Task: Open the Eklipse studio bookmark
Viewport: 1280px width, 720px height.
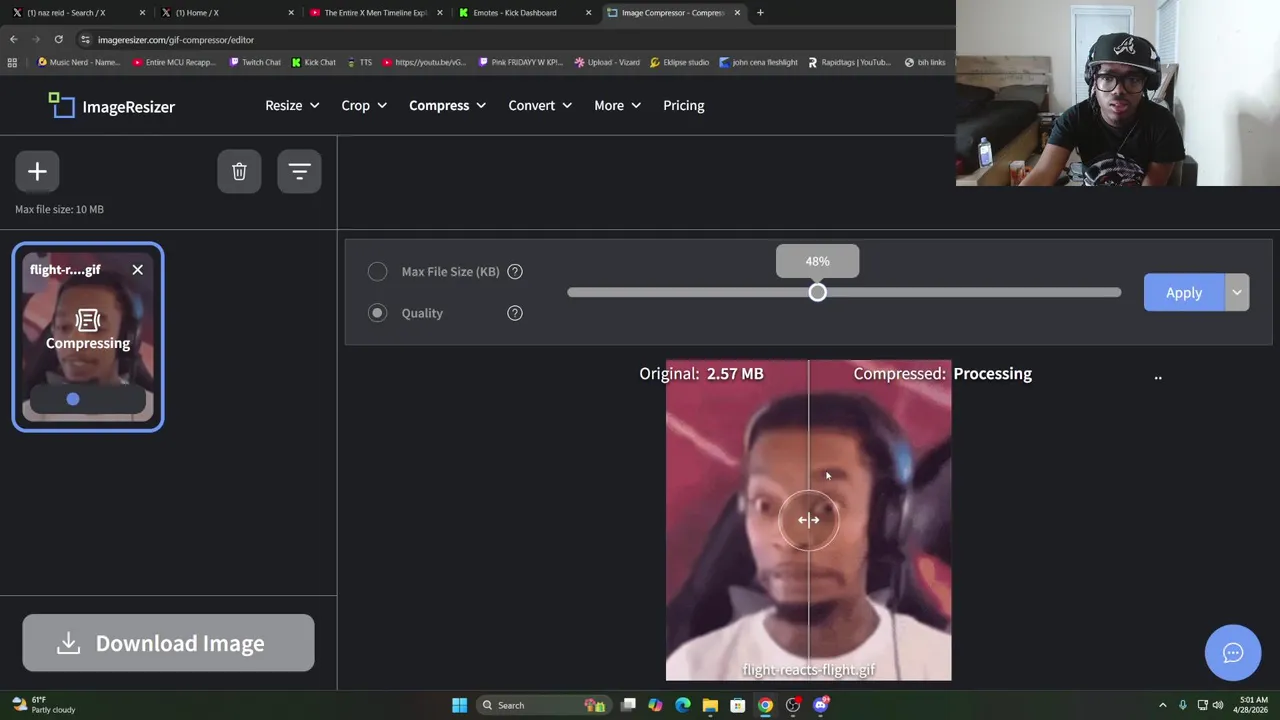Action: click(679, 62)
